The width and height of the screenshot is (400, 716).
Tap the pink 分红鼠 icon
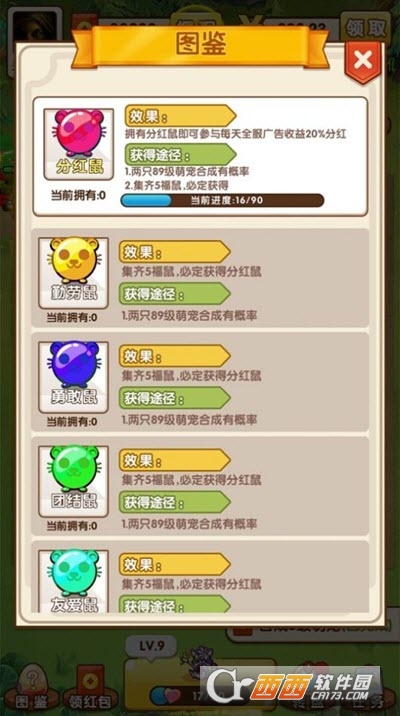(79, 144)
